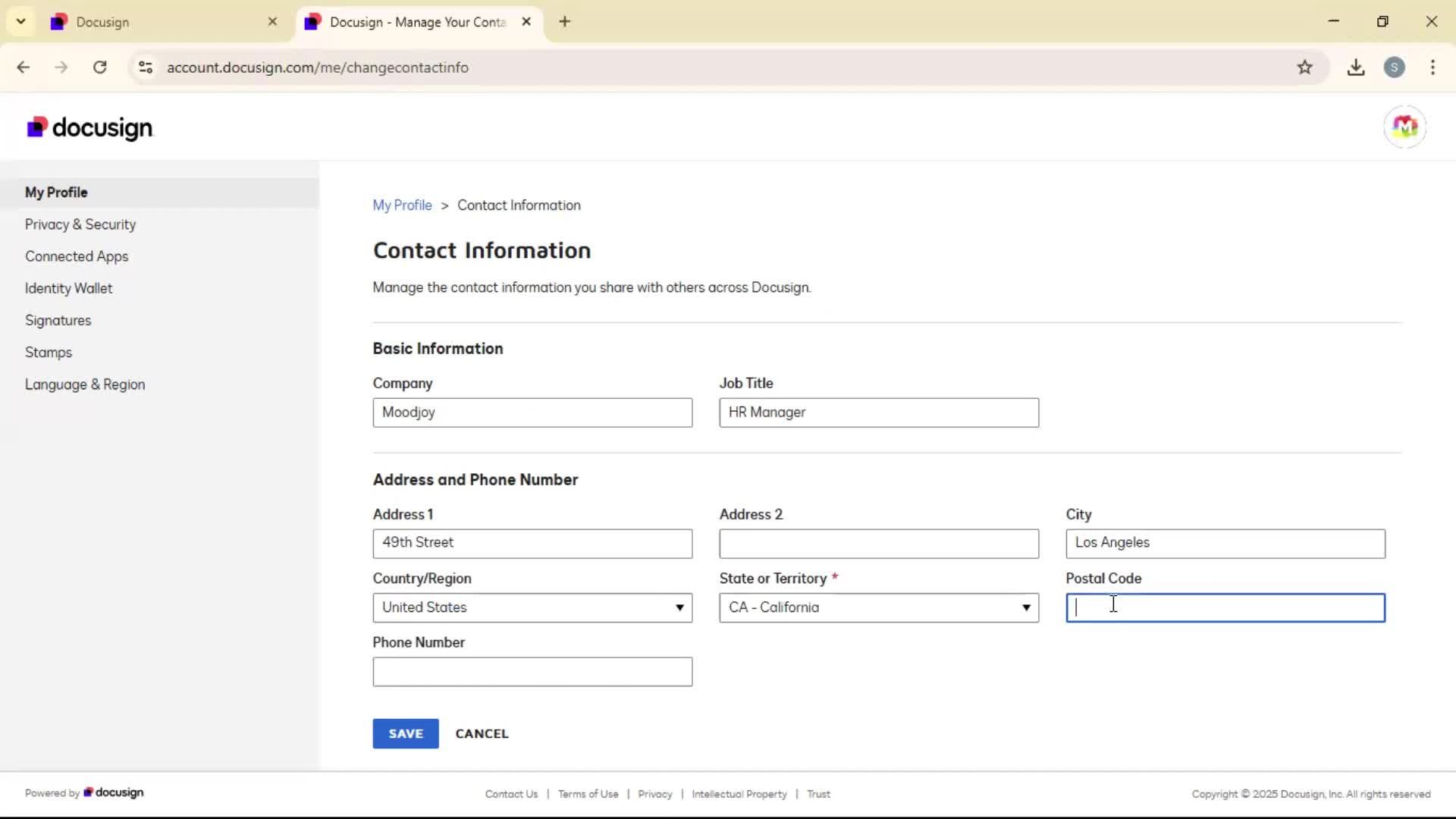Reload the page
1456x819 pixels.
(99, 67)
